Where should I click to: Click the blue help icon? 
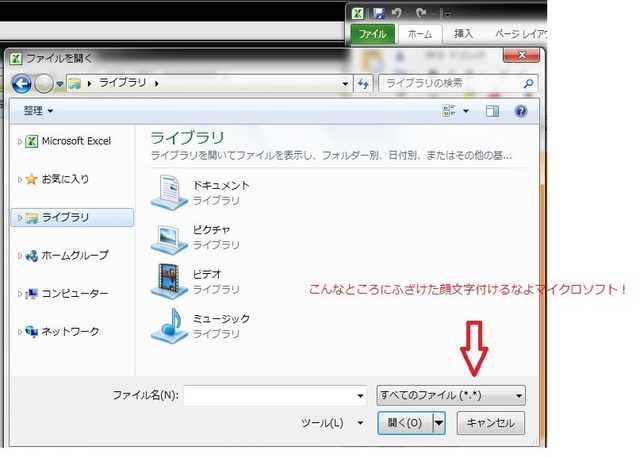pos(521,111)
